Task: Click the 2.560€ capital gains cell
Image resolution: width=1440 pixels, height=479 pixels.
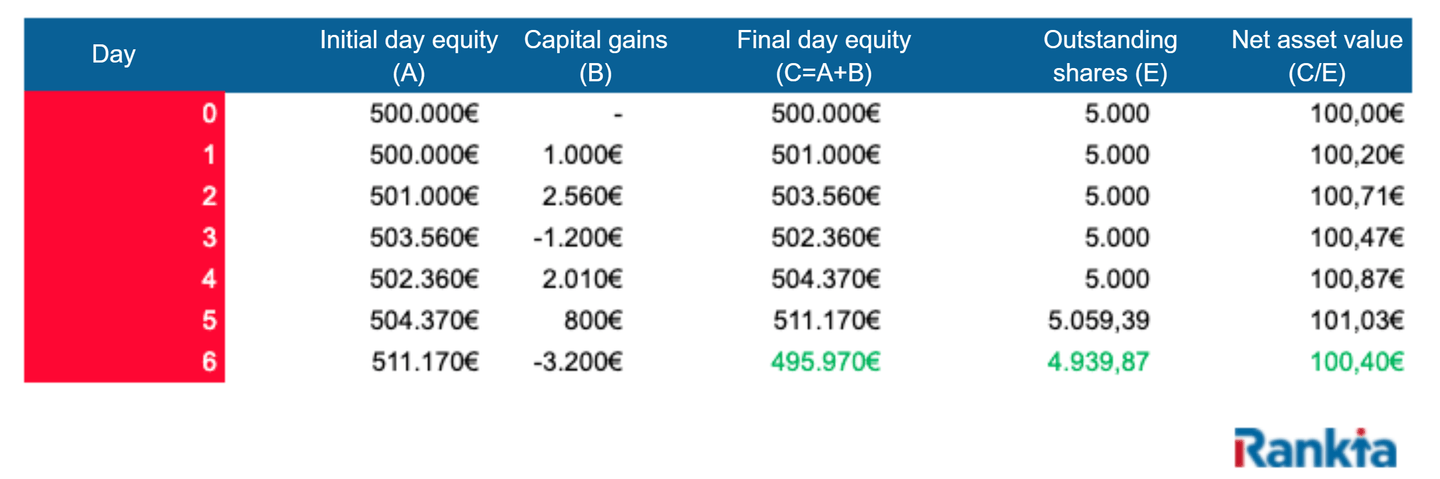Action: (x=581, y=197)
